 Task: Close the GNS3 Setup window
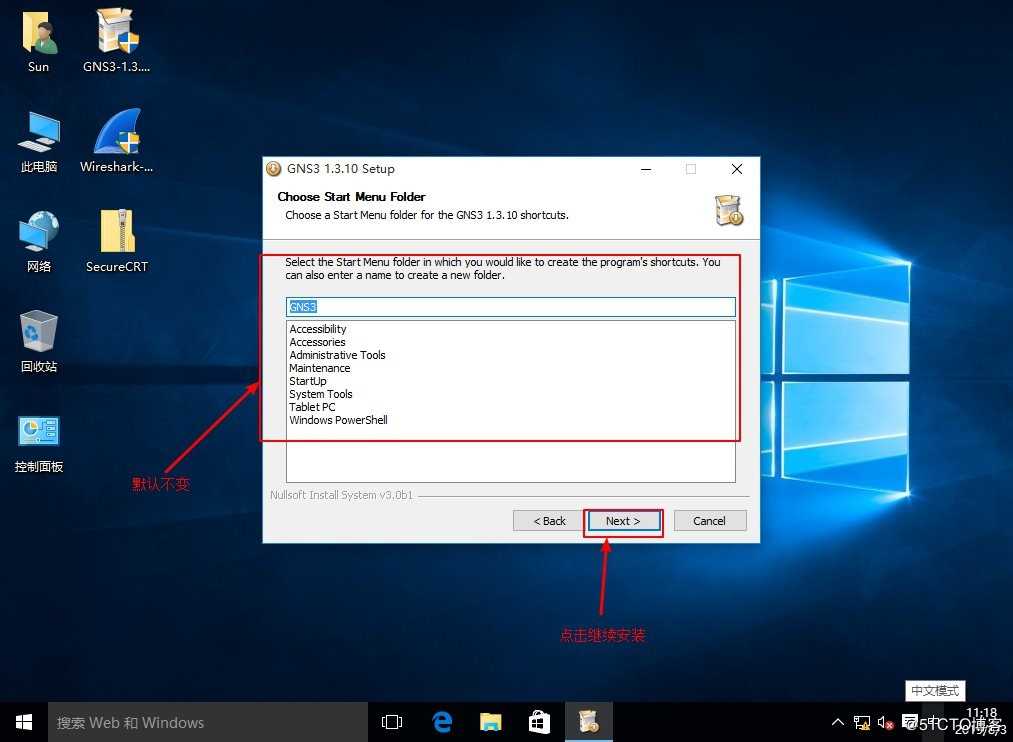coord(736,169)
